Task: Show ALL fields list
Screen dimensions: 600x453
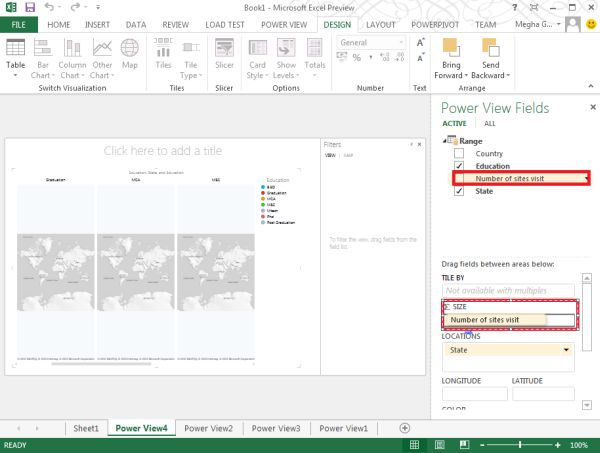Action: click(489, 123)
